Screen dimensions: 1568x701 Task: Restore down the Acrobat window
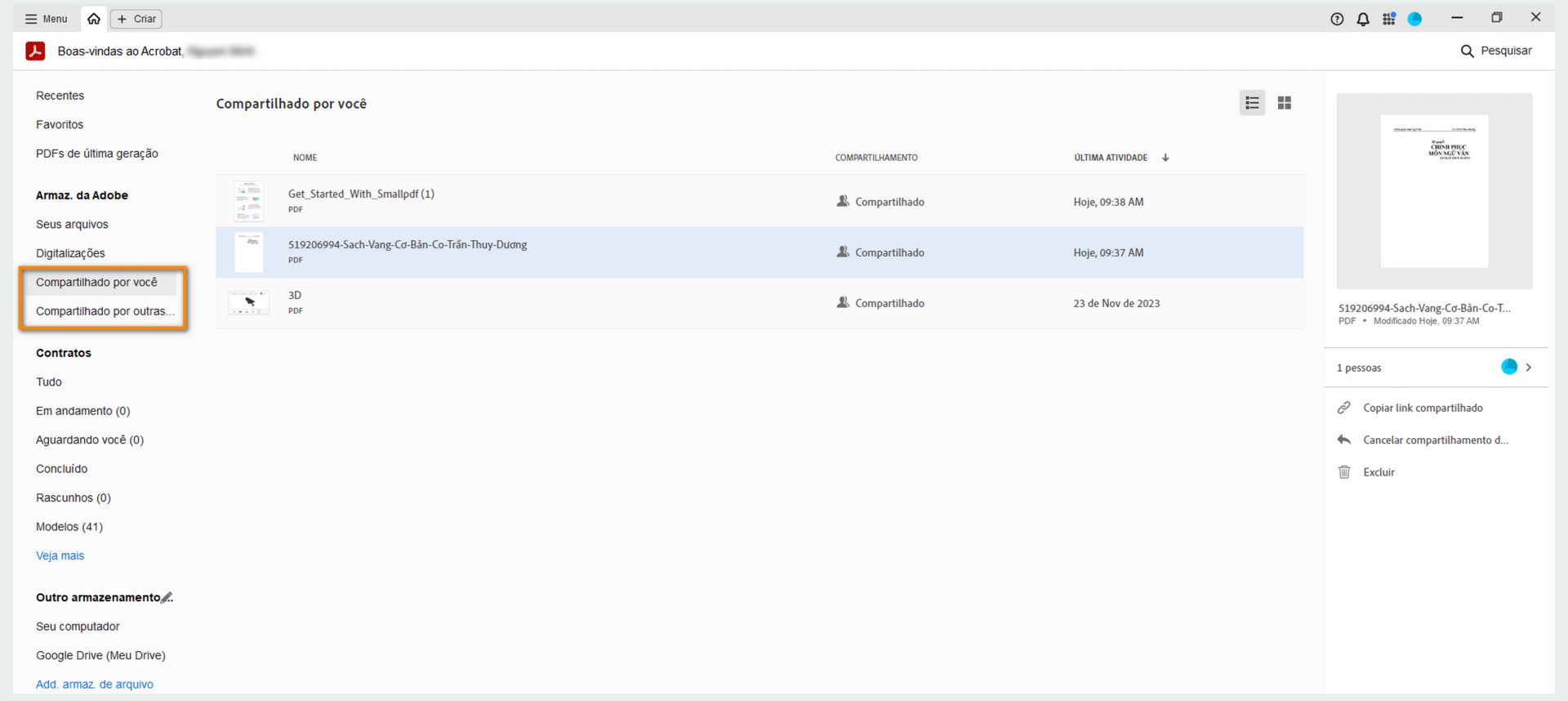[1497, 17]
